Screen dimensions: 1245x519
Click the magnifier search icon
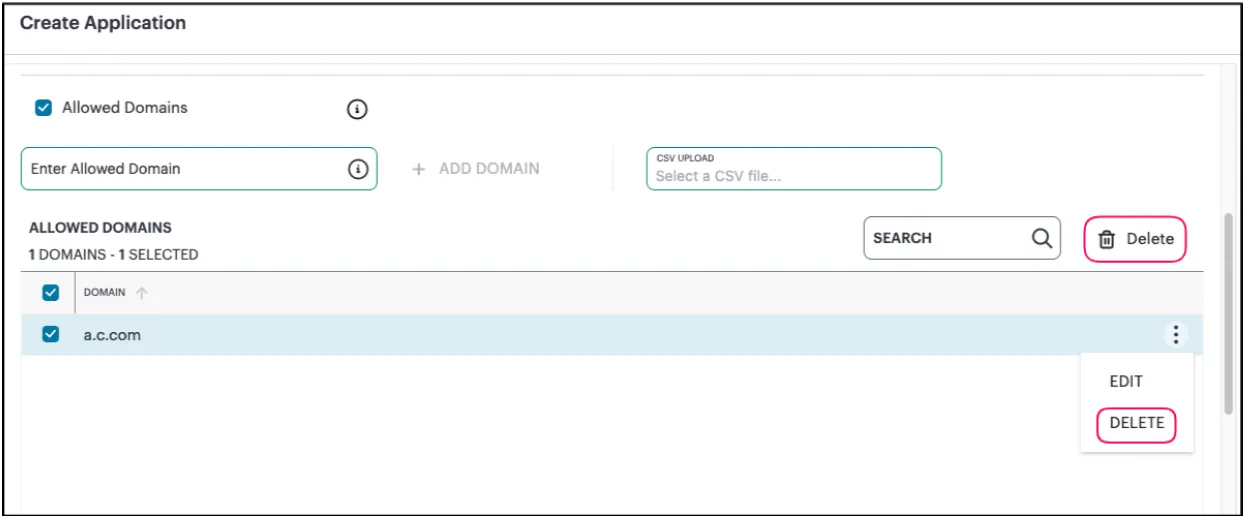(1042, 238)
